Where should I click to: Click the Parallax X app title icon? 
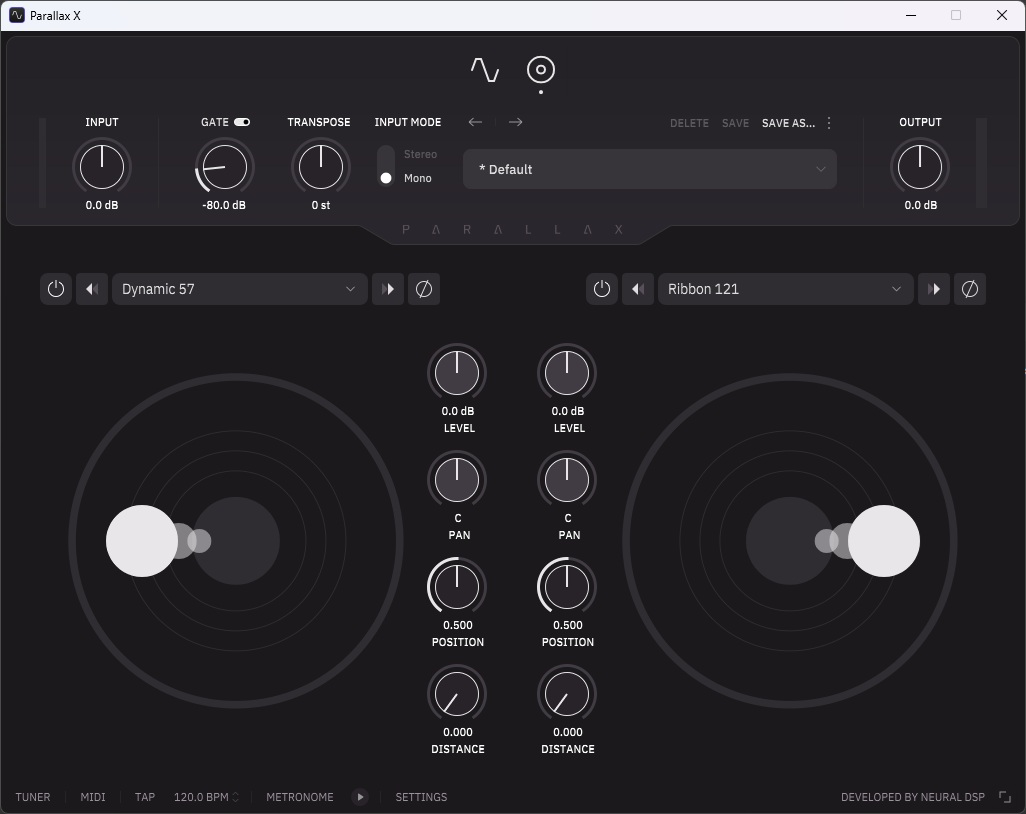click(x=17, y=15)
